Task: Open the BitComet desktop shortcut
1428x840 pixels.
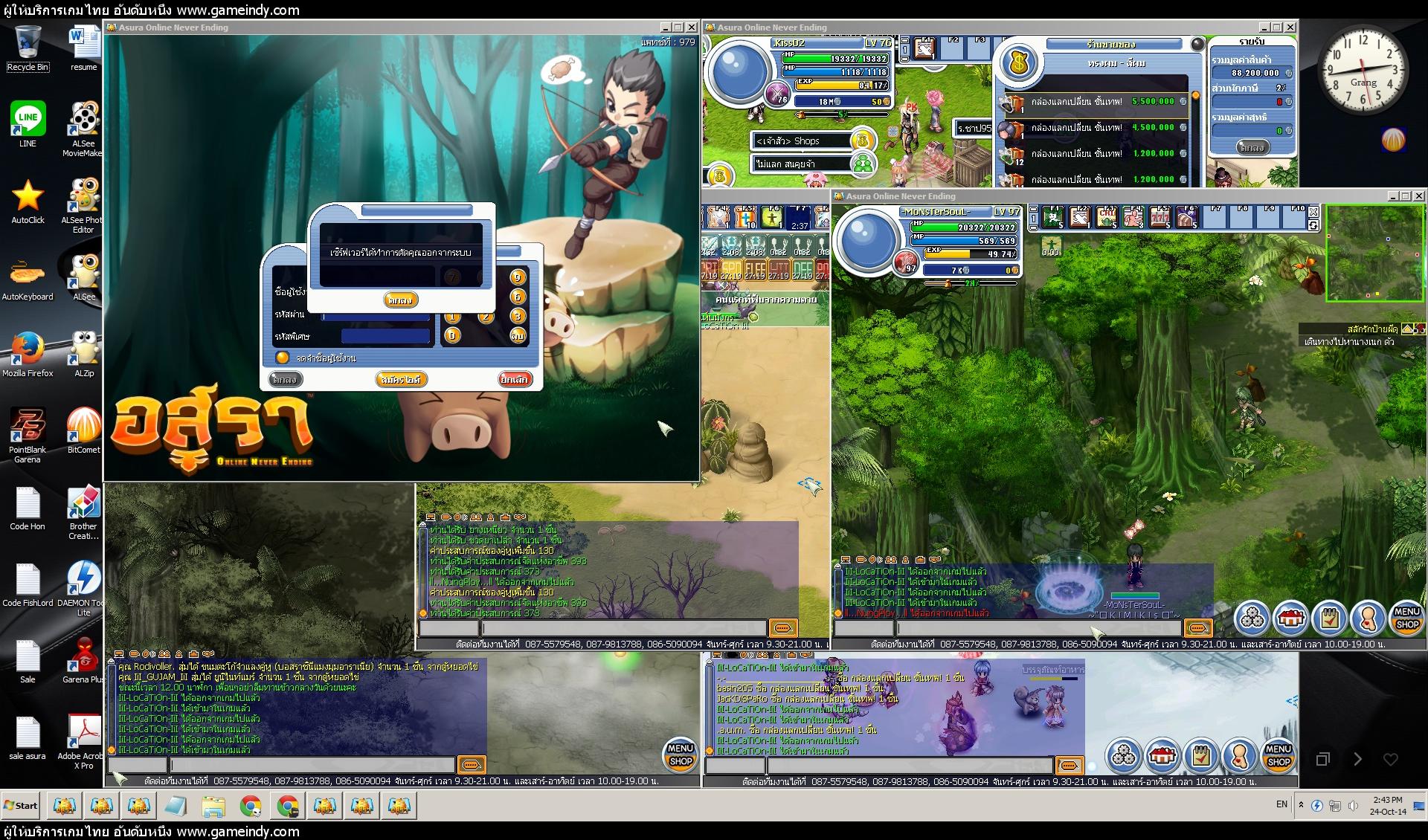Action: tap(83, 431)
